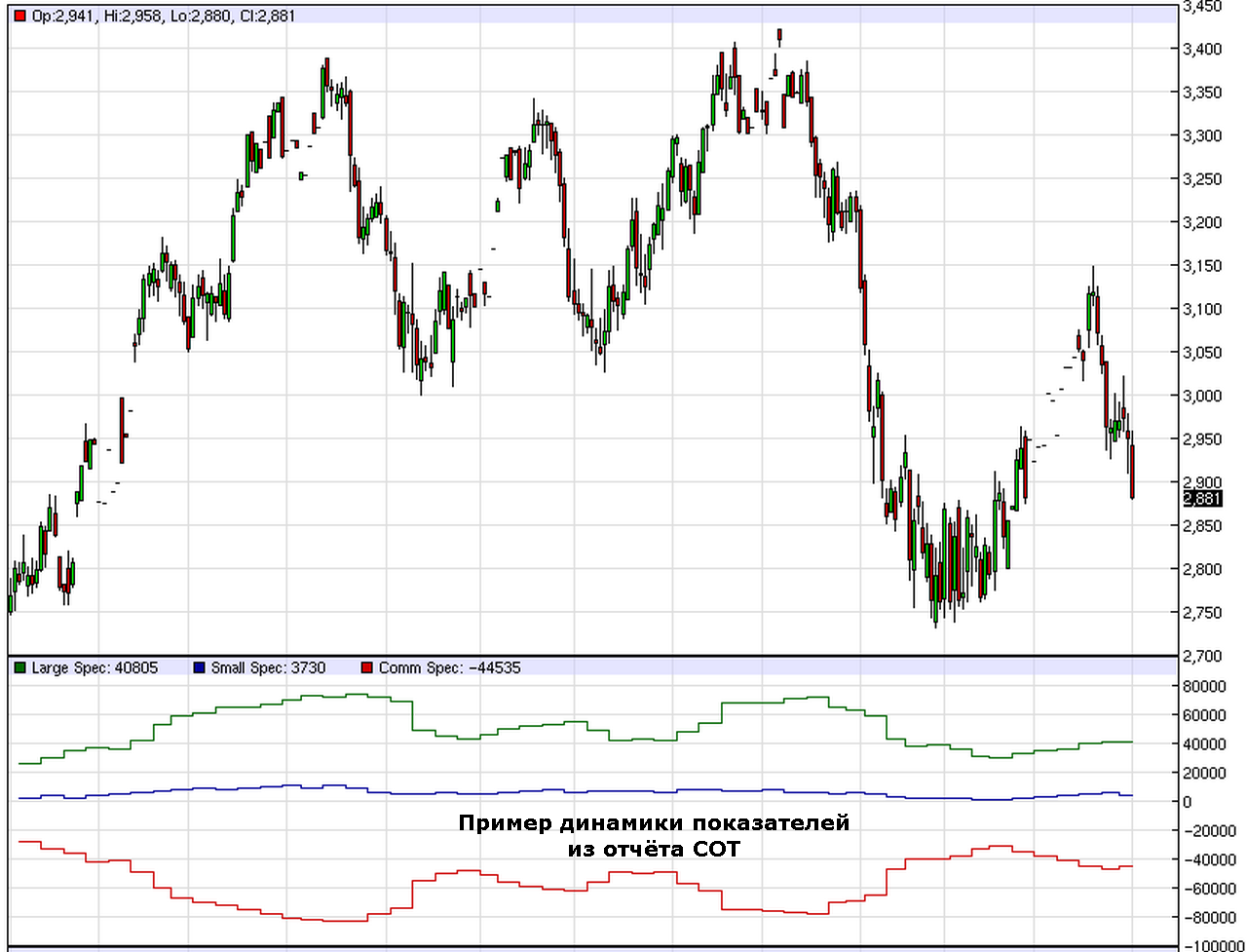This screenshot has height=952, width=1247.
Task: Click the 2,750 price axis label
Action: 1202,613
